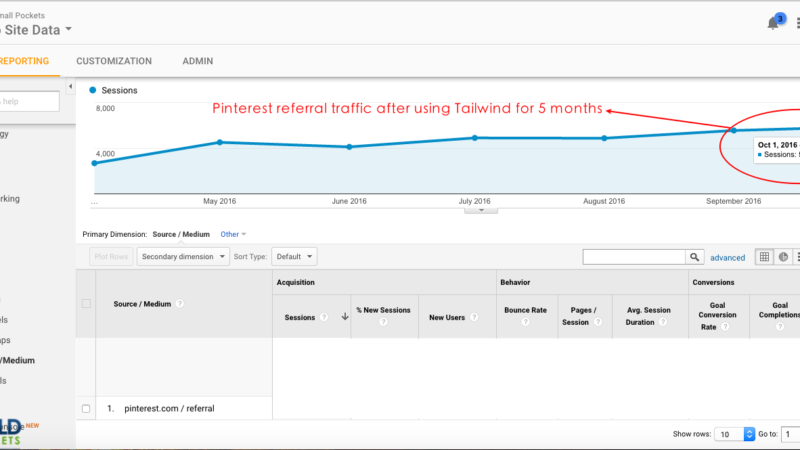Image resolution: width=800 pixels, height=450 pixels.
Task: Expand the Sort Type Default dropdown
Action: click(295, 257)
